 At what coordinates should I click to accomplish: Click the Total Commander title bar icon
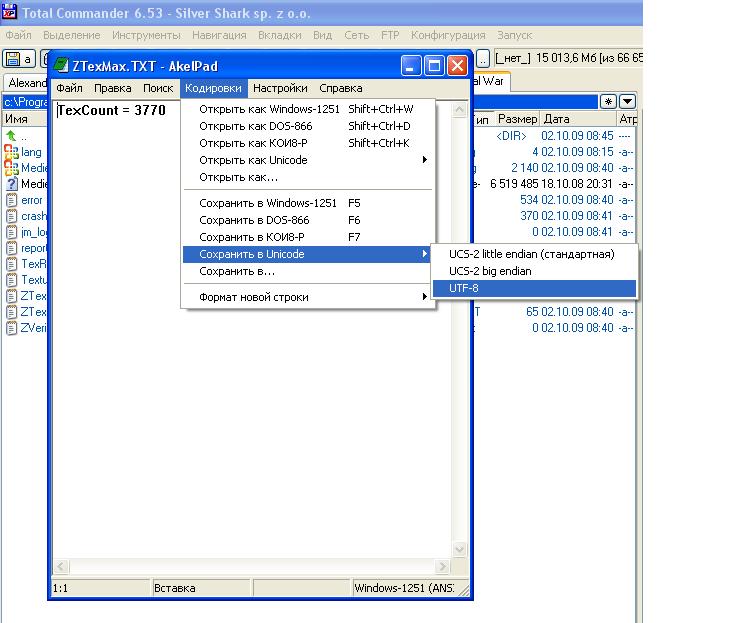click(x=10, y=11)
